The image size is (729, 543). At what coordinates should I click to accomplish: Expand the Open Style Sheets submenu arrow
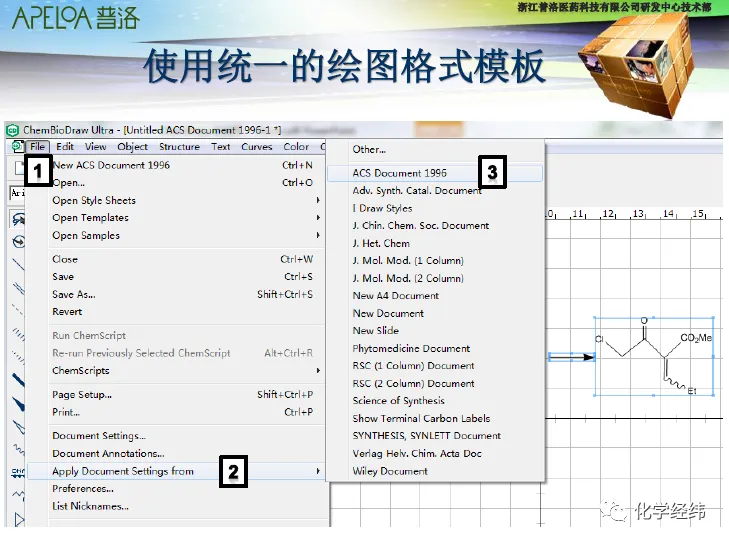click(318, 200)
